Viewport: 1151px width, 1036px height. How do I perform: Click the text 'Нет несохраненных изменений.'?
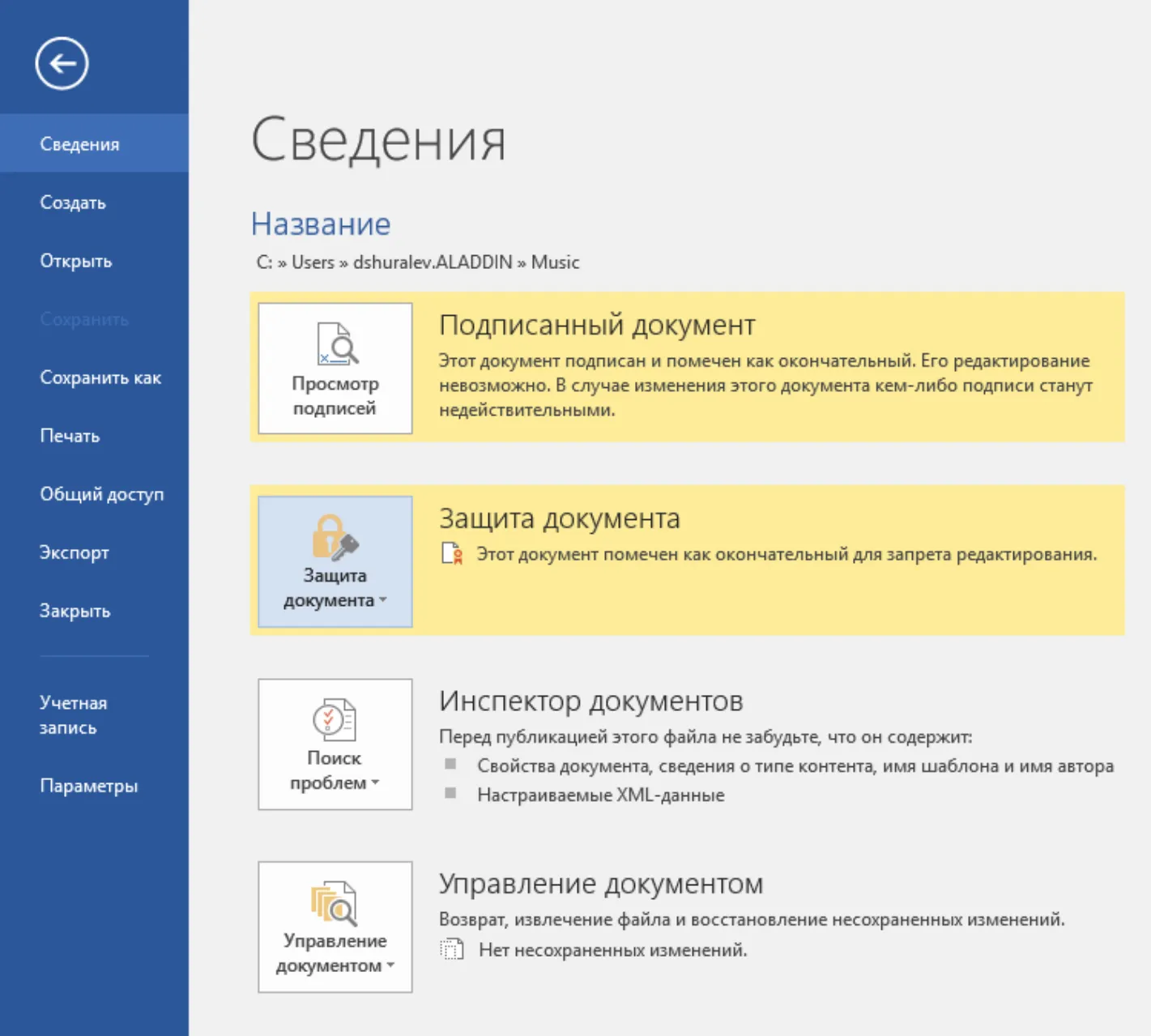tap(613, 950)
